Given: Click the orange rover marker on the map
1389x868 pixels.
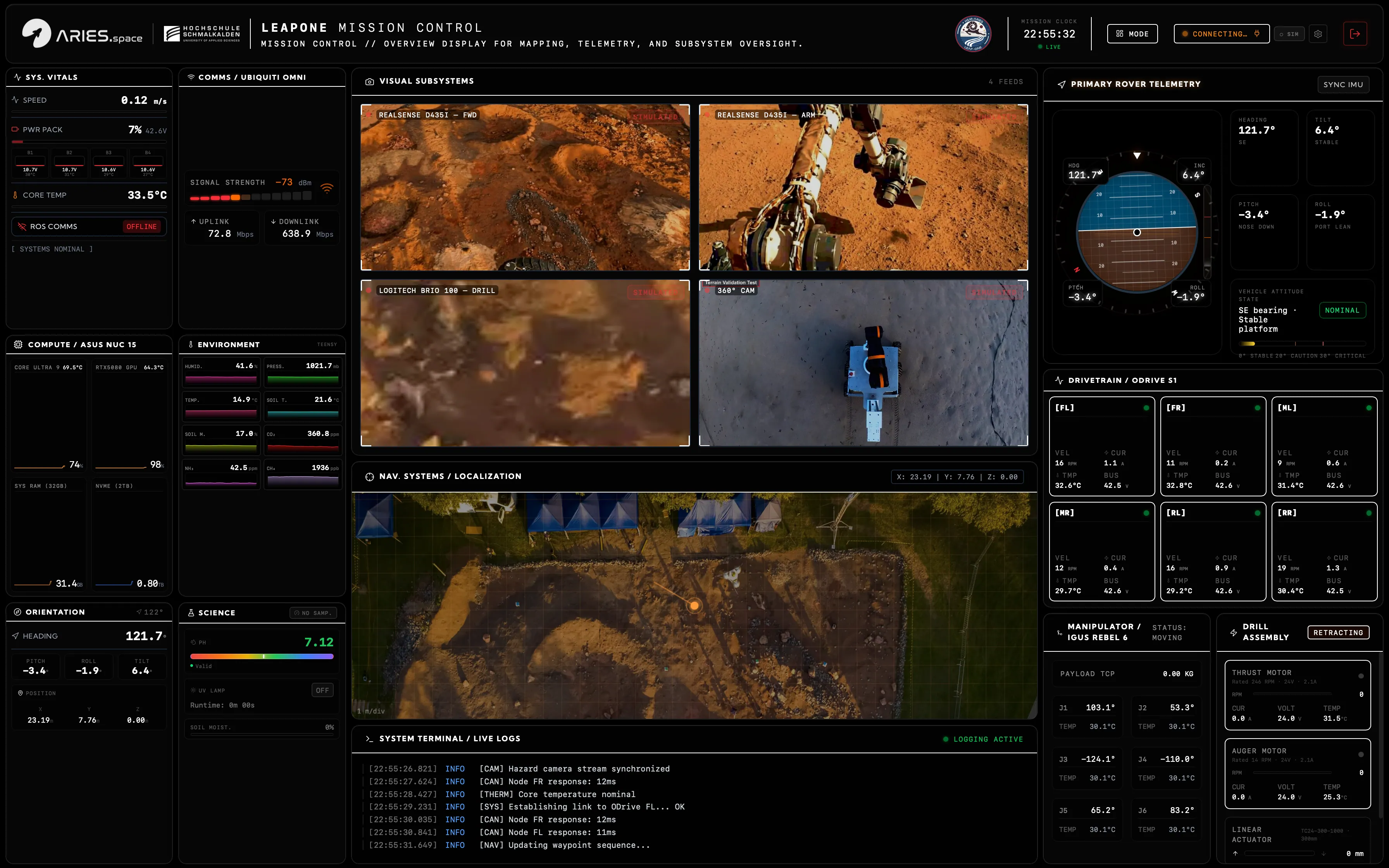Looking at the screenshot, I should point(694,605).
